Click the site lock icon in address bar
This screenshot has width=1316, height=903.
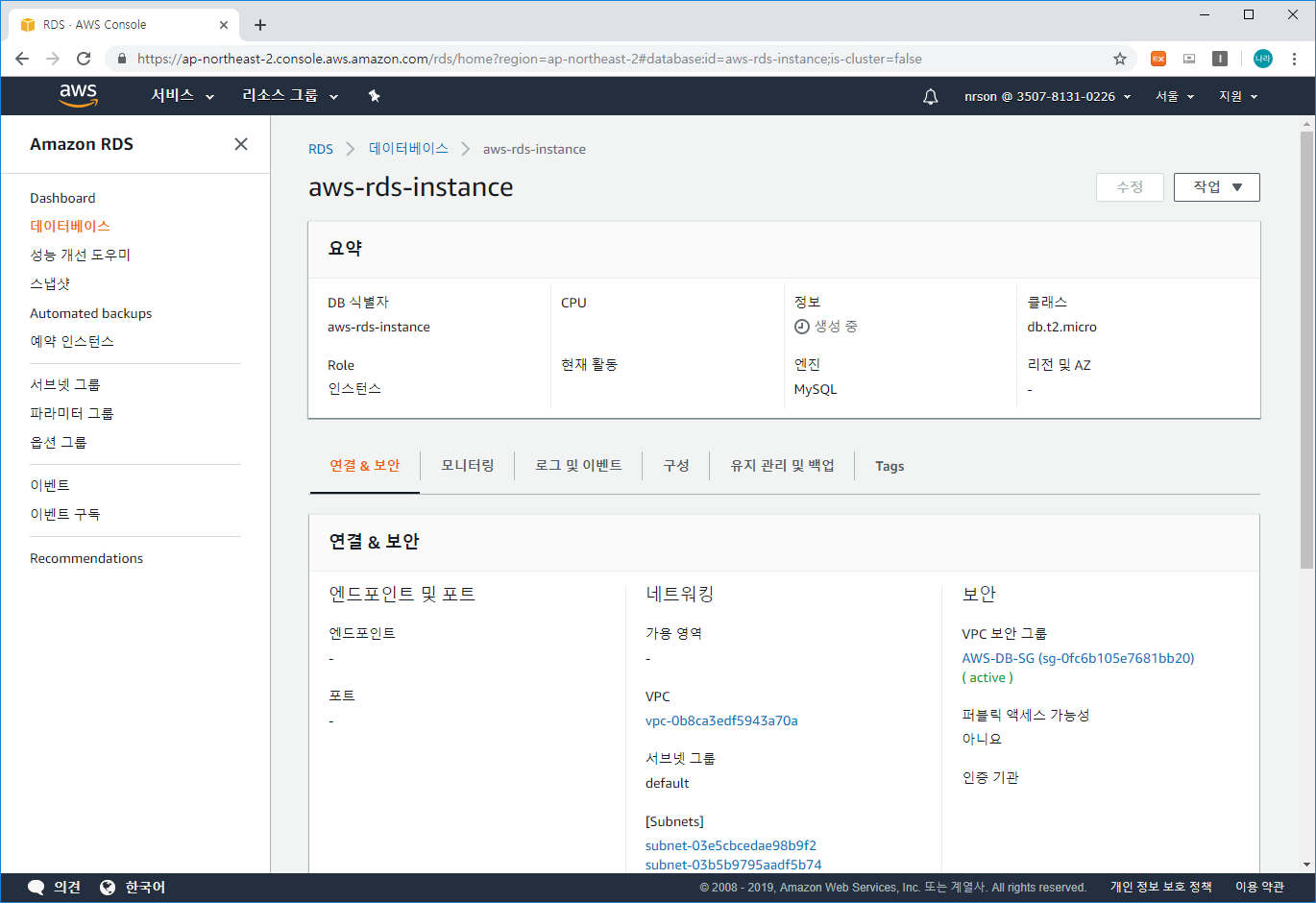pos(121,59)
